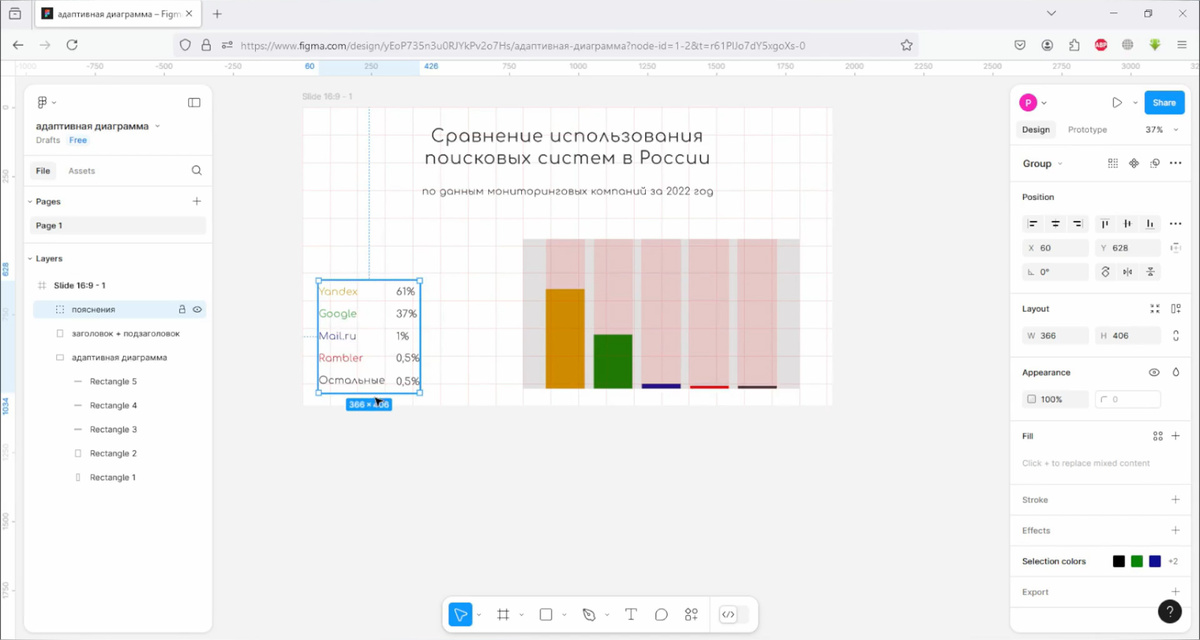The image size is (1200, 640).
Task: Click the Share button
Action: pos(1164,102)
